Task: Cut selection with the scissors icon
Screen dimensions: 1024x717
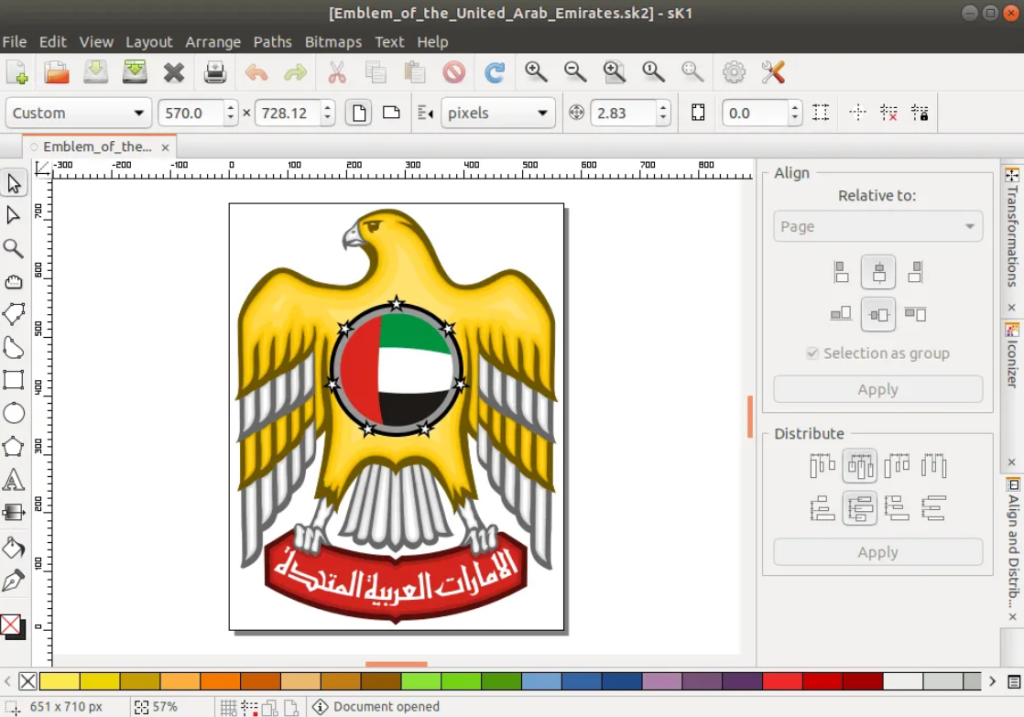Action: 336,72
